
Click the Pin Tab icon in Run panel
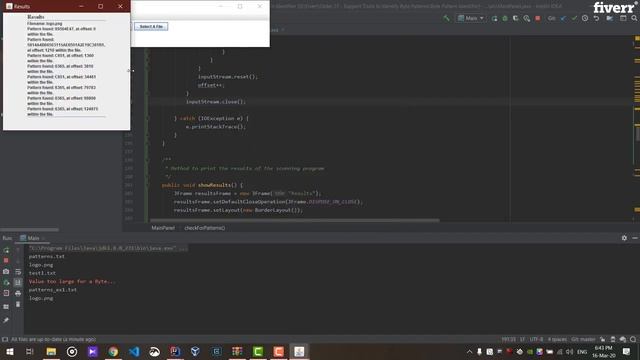pos(6,320)
